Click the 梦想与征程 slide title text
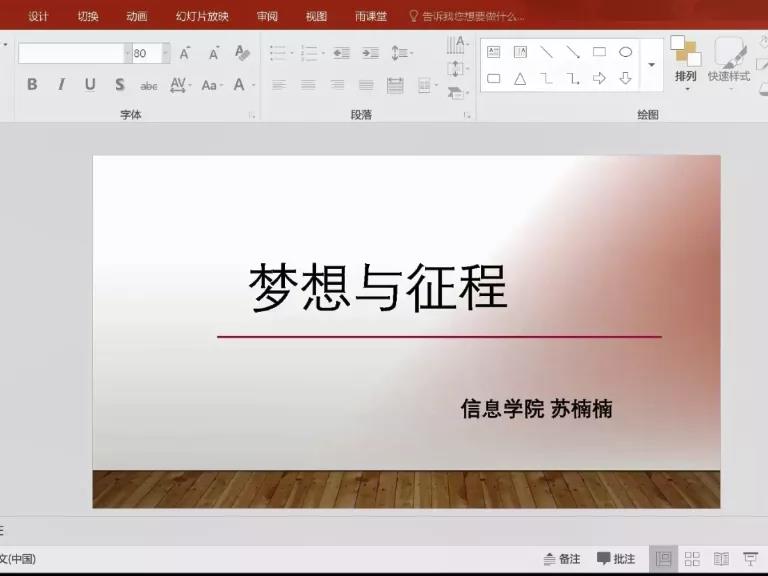This screenshot has width=768, height=576. click(x=378, y=288)
